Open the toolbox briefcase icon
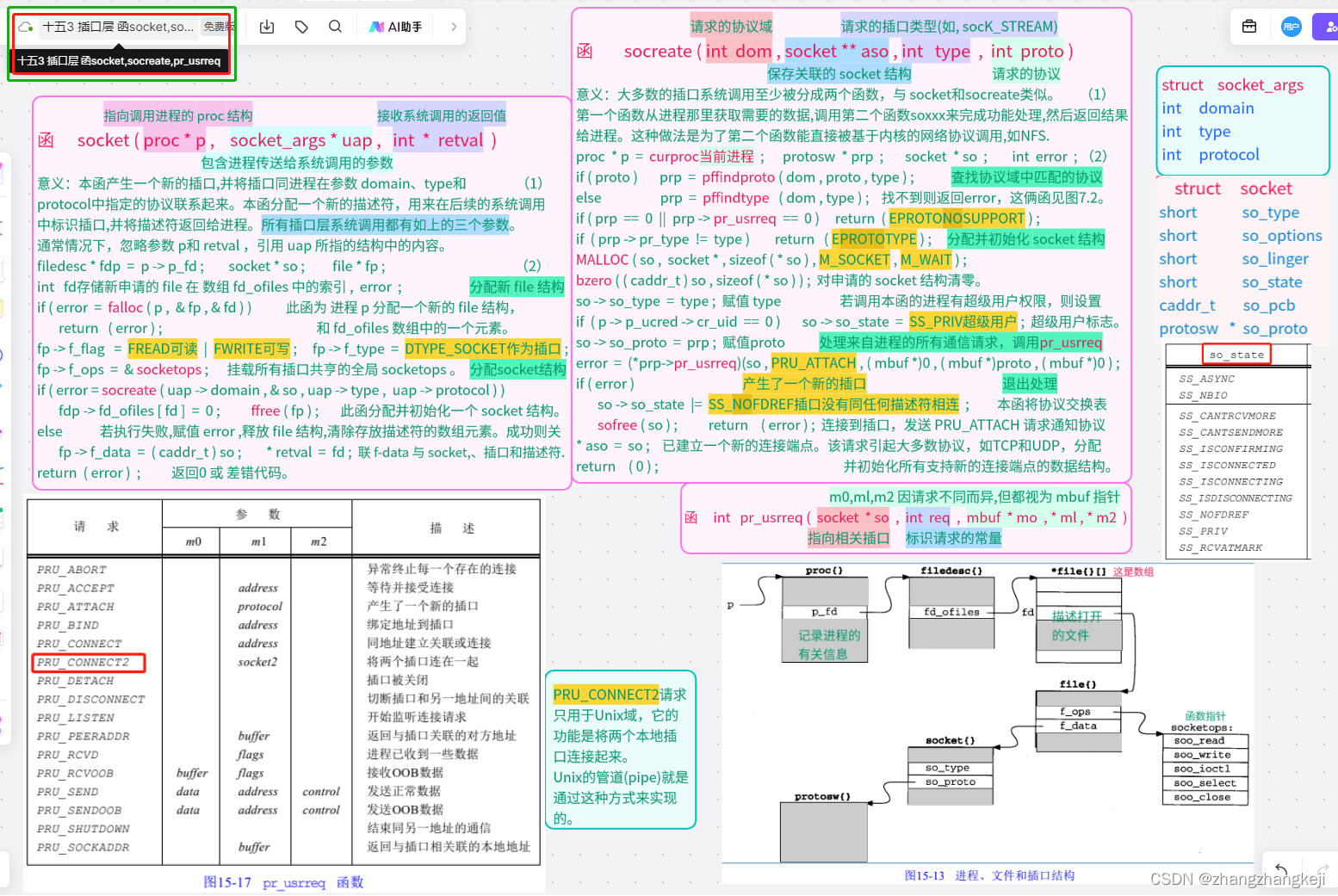Viewport: 1338px width, 896px height. [x=1249, y=27]
